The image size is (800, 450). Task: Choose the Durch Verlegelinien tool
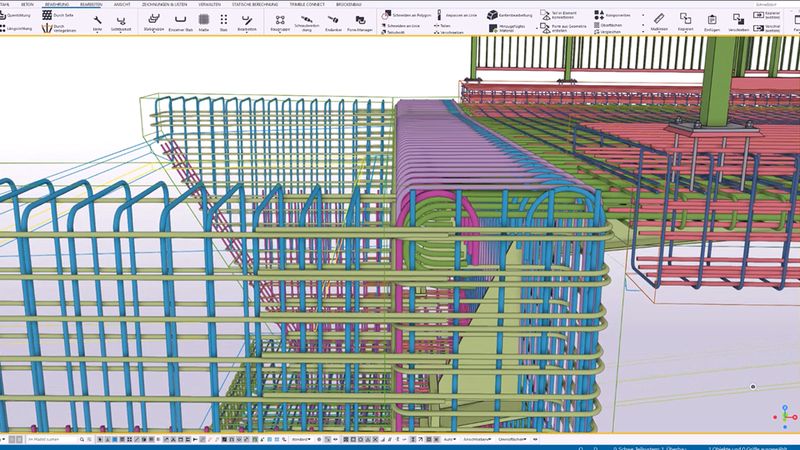(59, 29)
